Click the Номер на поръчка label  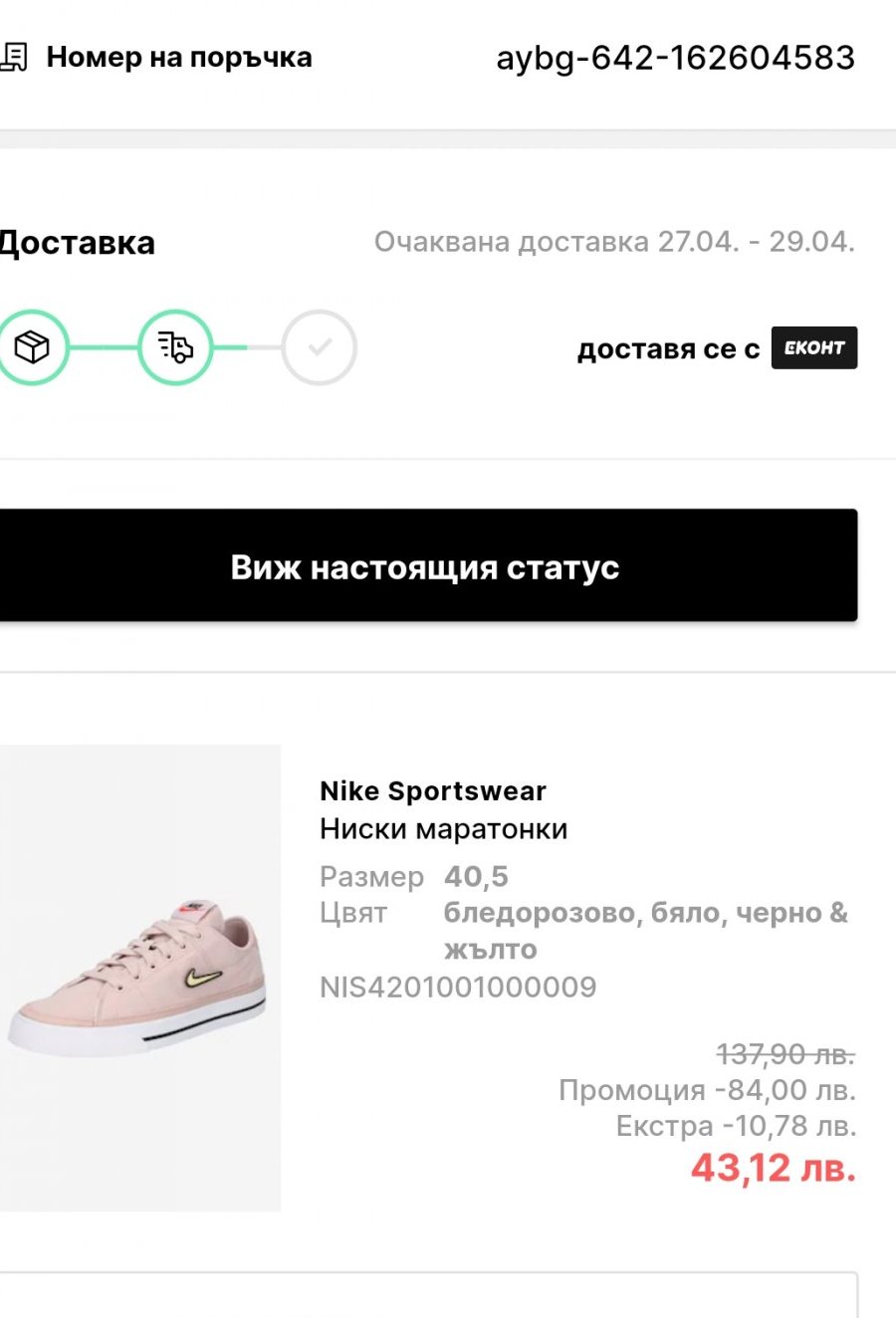tap(179, 58)
